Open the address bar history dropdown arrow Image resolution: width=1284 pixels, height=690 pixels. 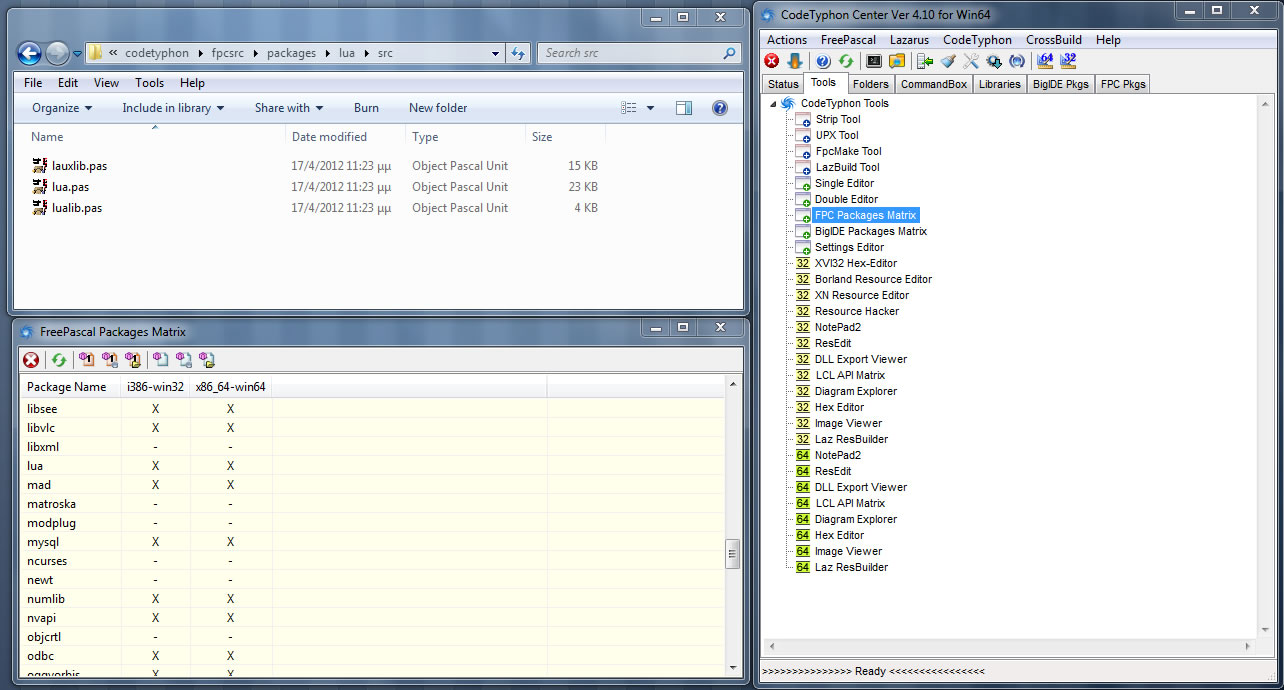(x=495, y=53)
